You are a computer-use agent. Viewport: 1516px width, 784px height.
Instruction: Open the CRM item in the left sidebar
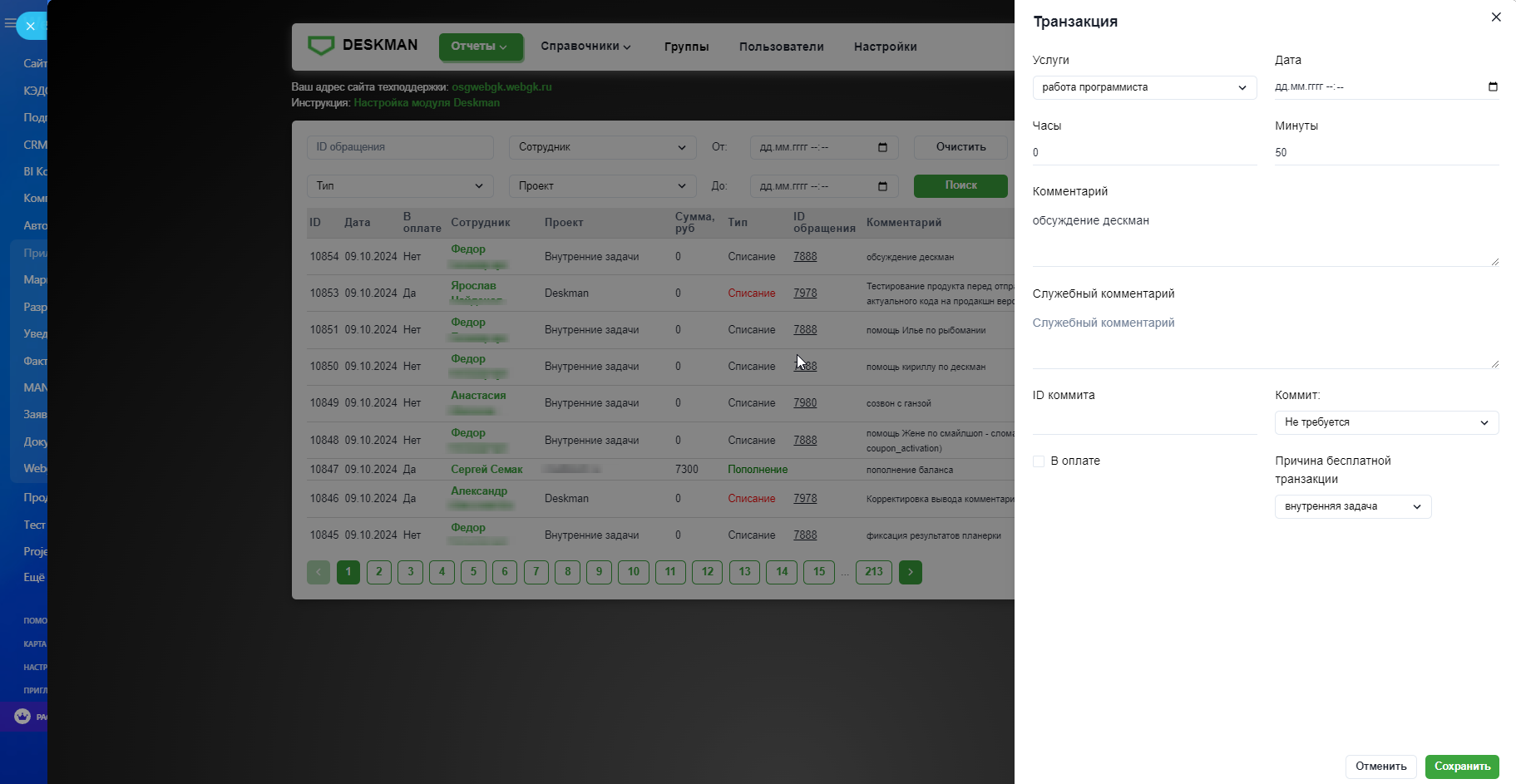tap(36, 145)
